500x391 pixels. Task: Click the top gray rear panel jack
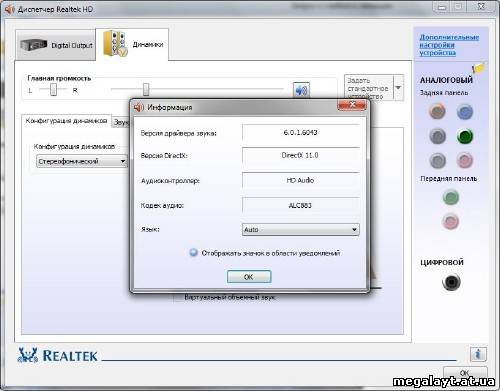pyautogui.click(x=437, y=136)
